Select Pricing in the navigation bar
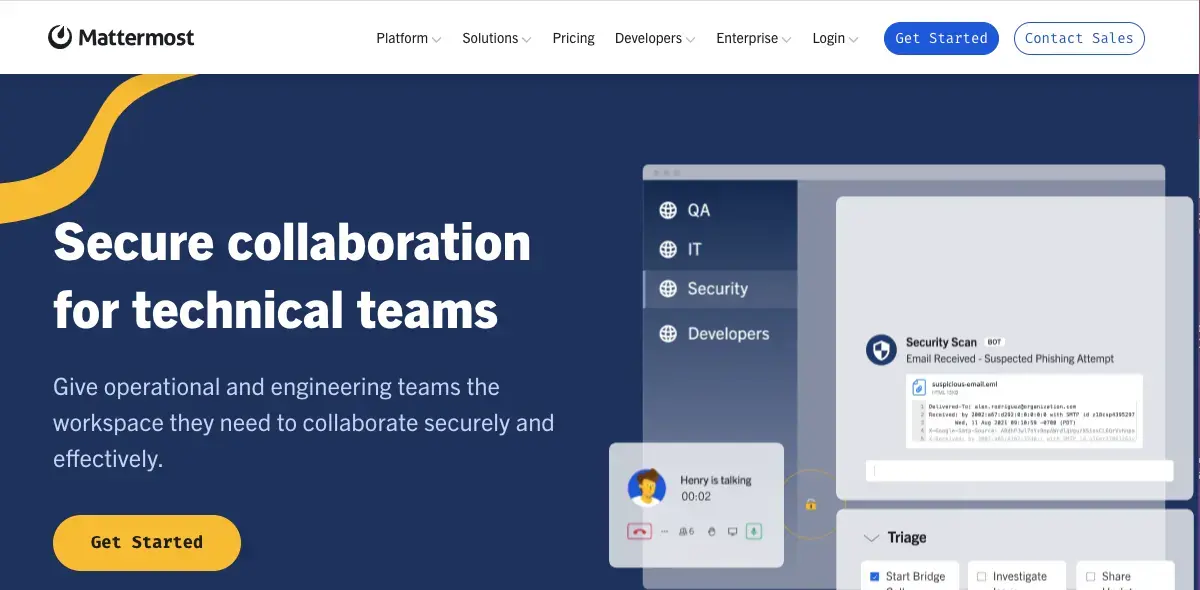 point(573,38)
